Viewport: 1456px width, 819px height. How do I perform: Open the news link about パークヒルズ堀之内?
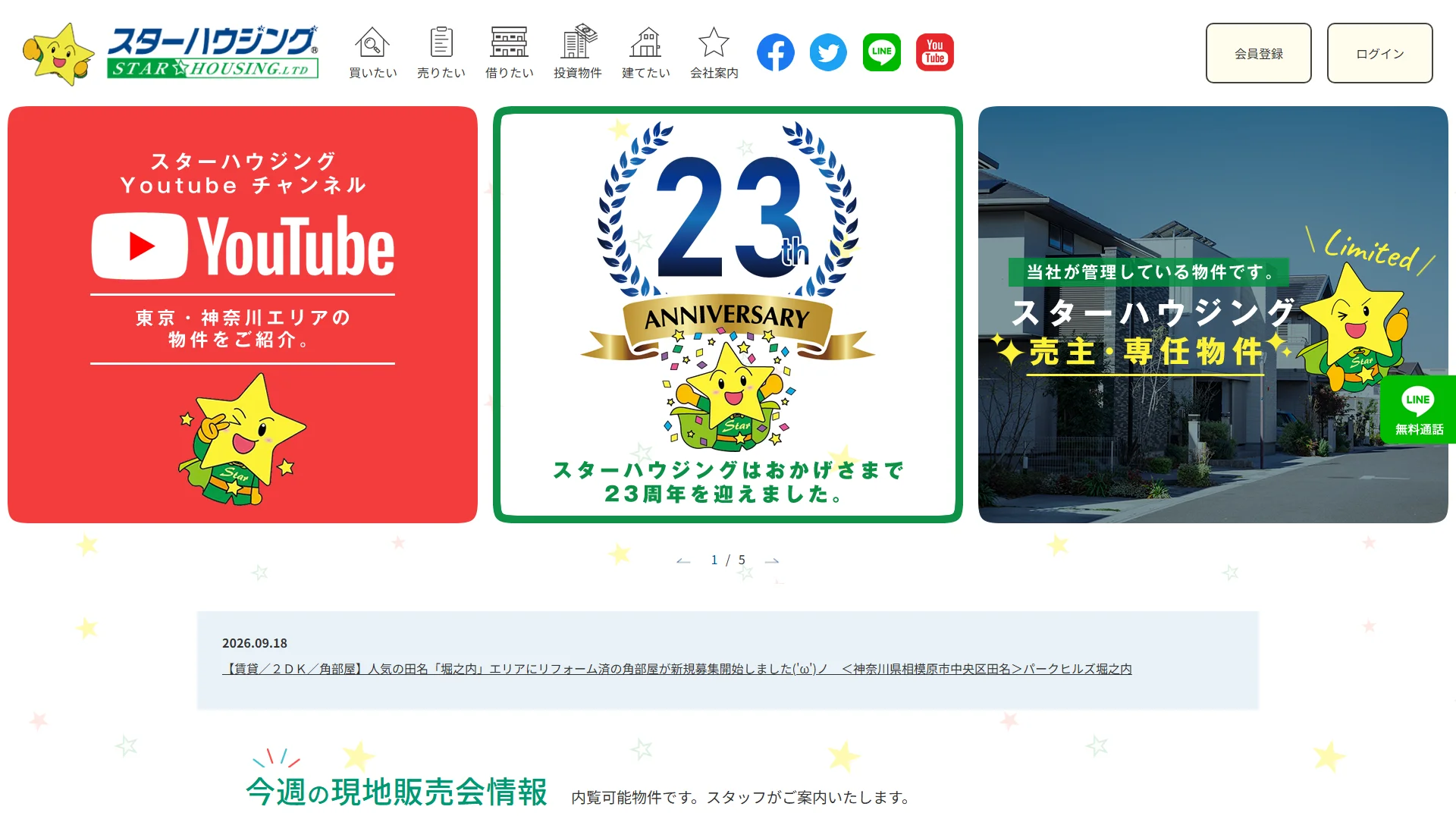[x=676, y=669]
